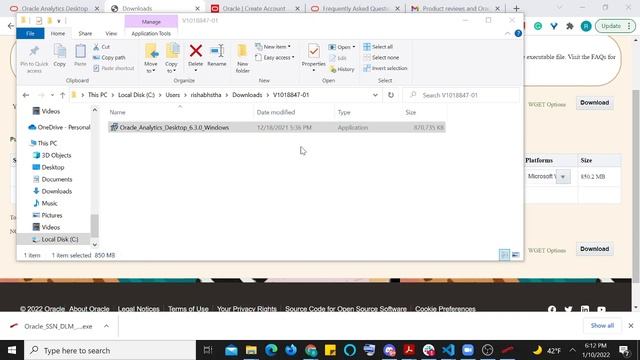Open File Explorer from taskbar

251,350
